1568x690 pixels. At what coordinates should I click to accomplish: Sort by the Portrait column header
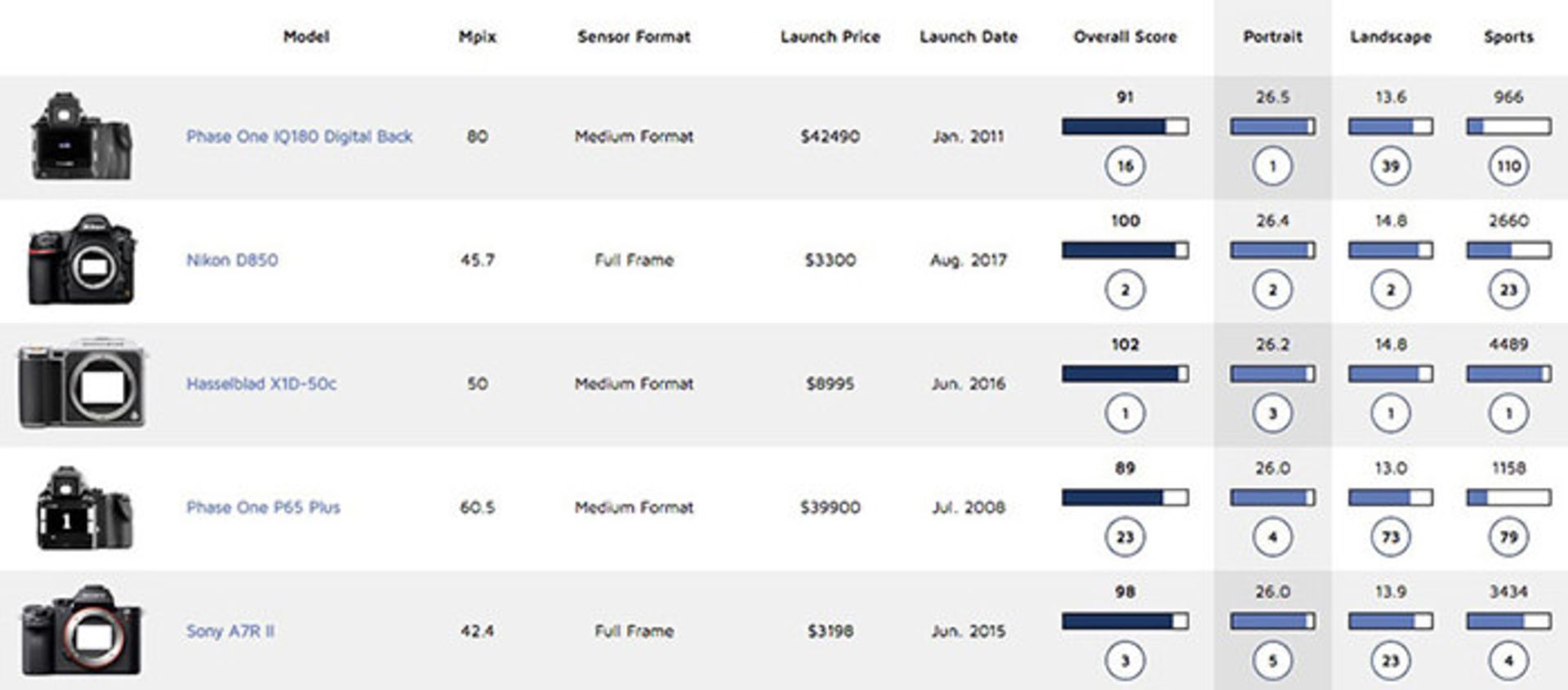[1272, 37]
